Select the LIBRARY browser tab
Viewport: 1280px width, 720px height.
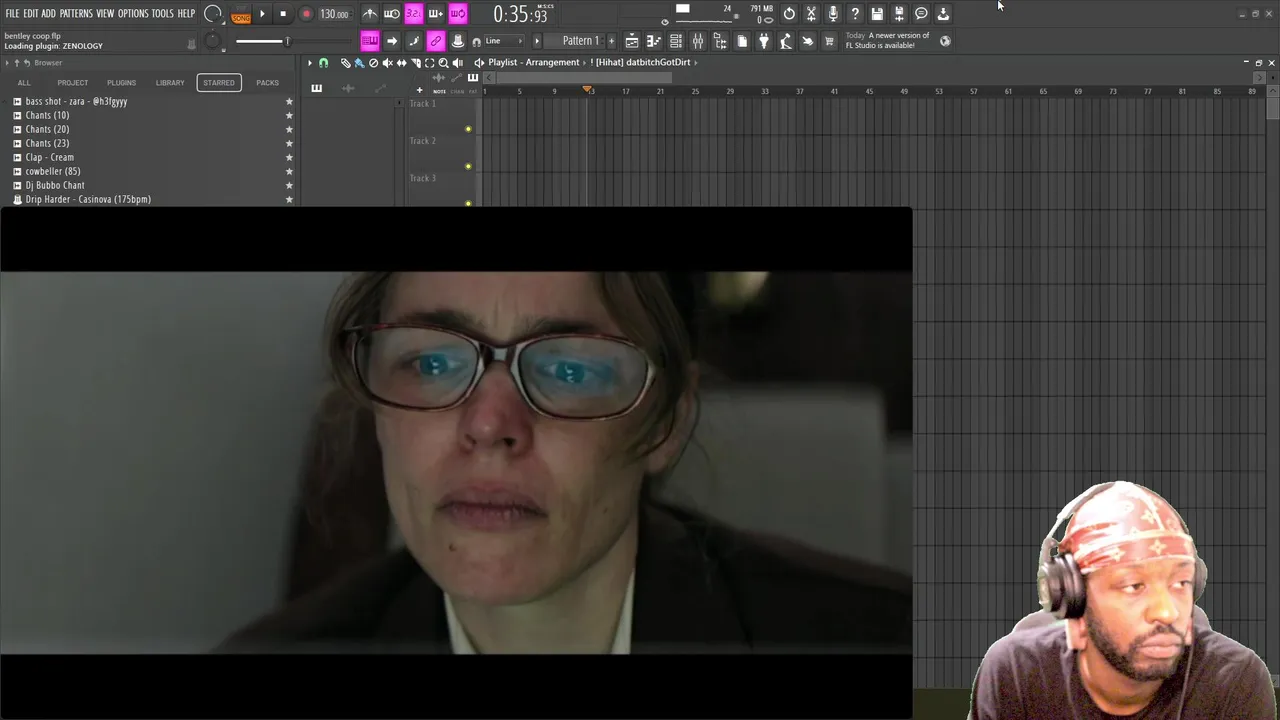pos(170,83)
